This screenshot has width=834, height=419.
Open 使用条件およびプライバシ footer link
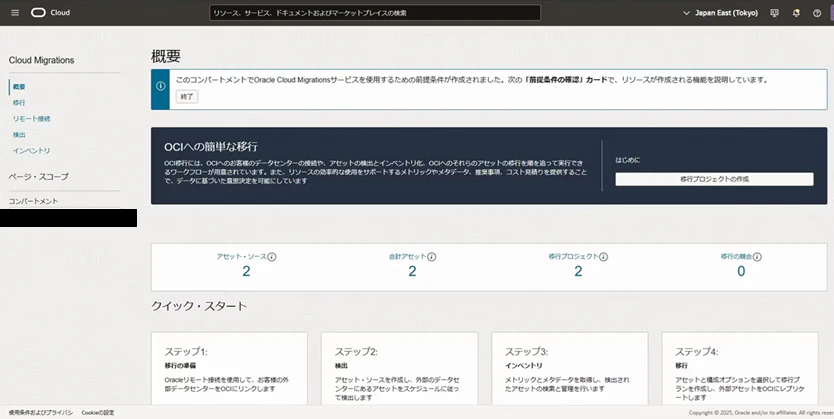pyautogui.click(x=40, y=413)
